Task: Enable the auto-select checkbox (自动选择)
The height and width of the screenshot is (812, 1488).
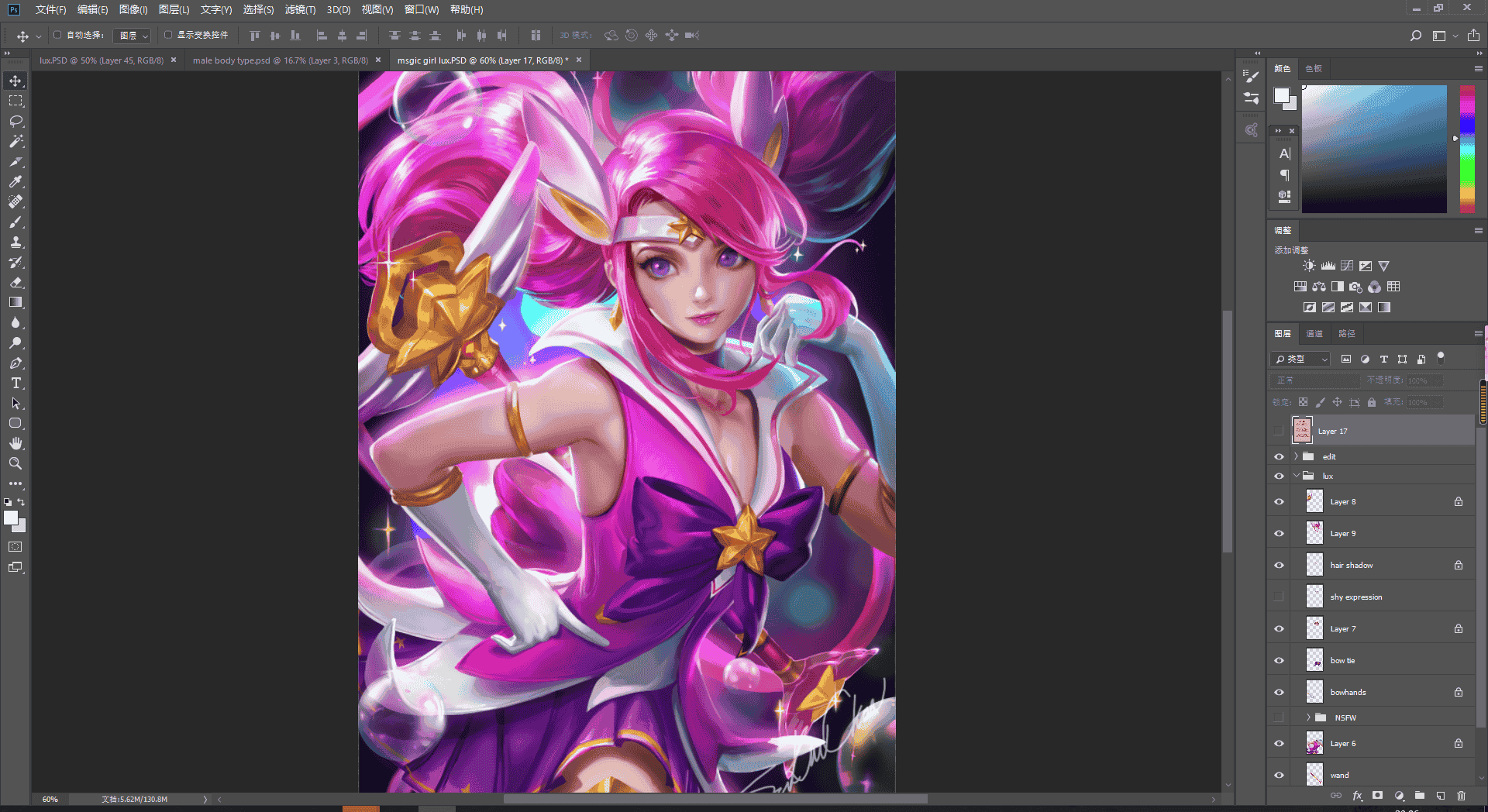Action: (x=57, y=35)
